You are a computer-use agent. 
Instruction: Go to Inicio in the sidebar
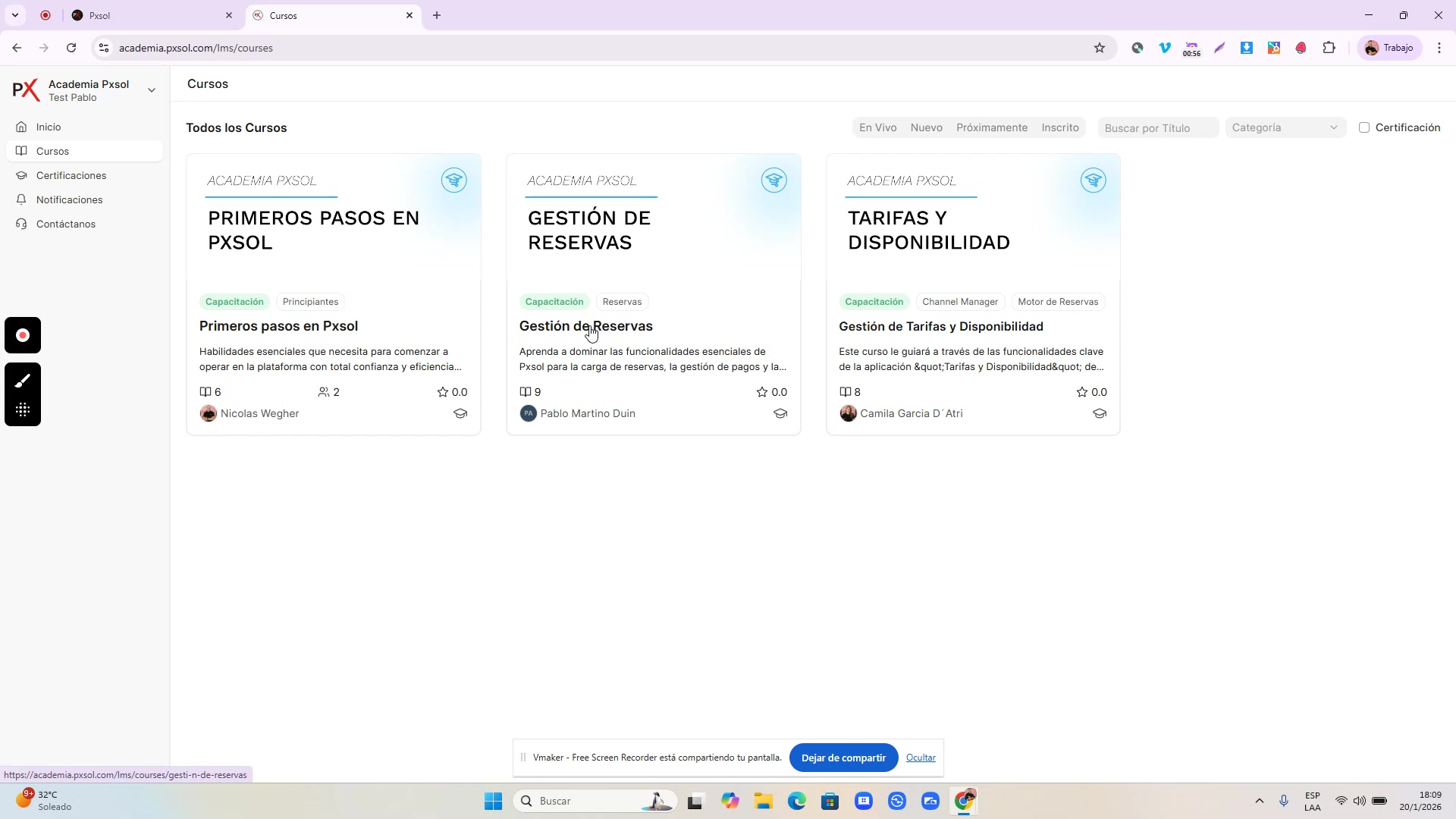click(x=84, y=127)
